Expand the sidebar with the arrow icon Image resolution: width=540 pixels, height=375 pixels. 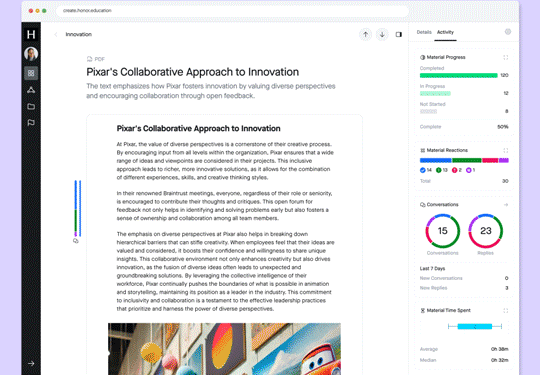(x=31, y=363)
